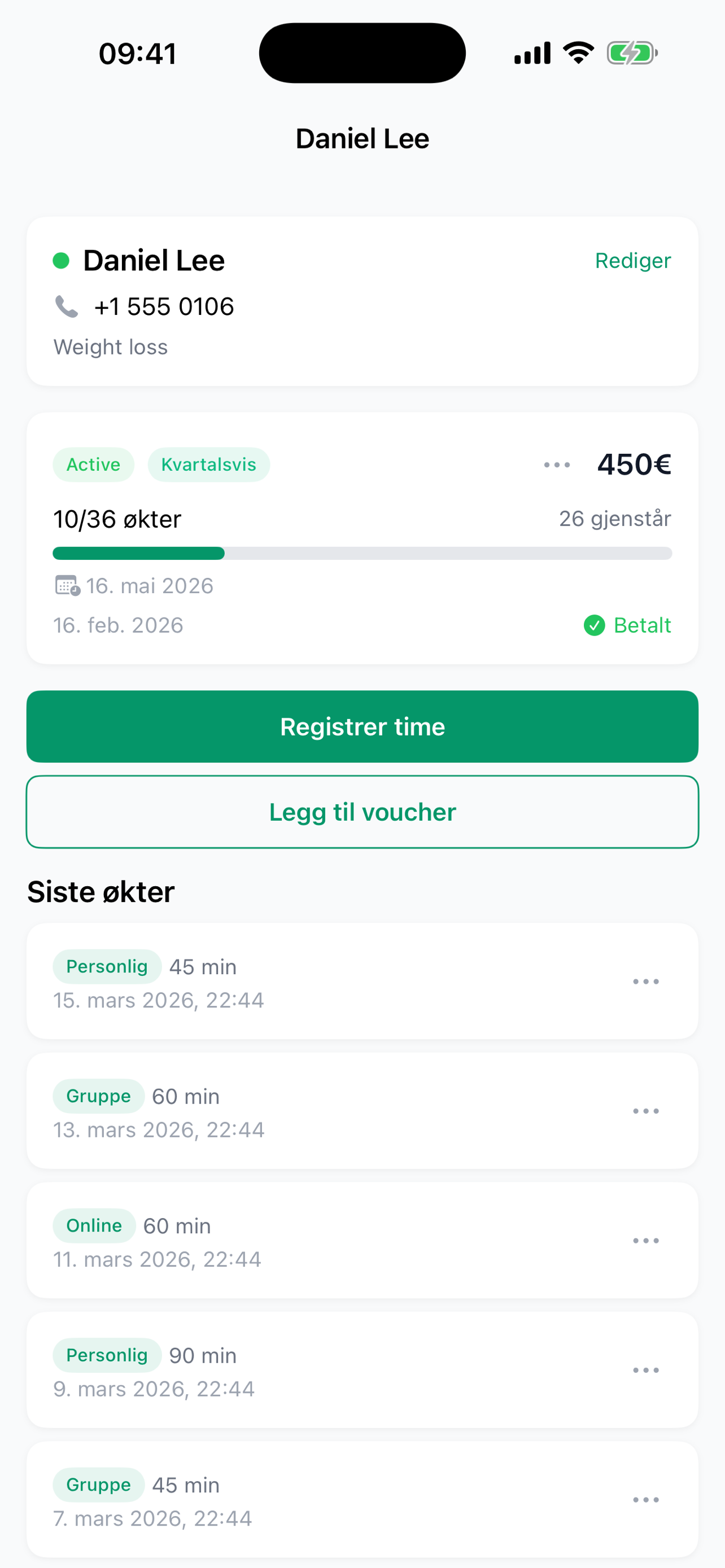725x1568 pixels.
Task: Tap the green active status dot
Action: tap(61, 261)
